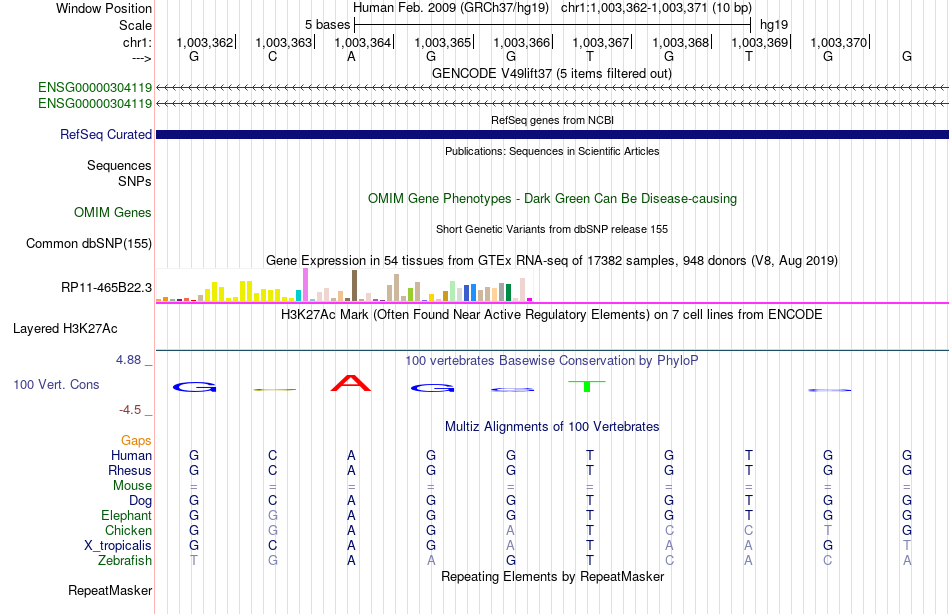Select the Chicken species row label
The image size is (950, 614).
coord(128,530)
